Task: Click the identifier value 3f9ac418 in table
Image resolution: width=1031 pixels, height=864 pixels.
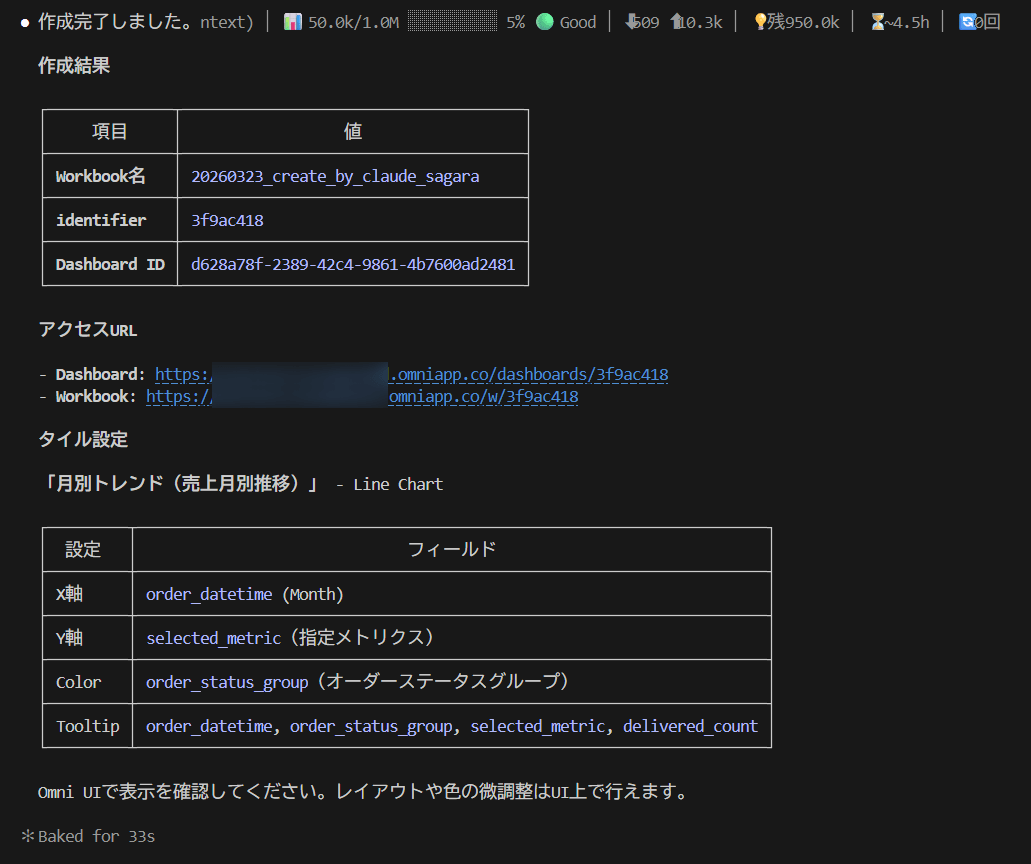Action: (x=227, y=221)
